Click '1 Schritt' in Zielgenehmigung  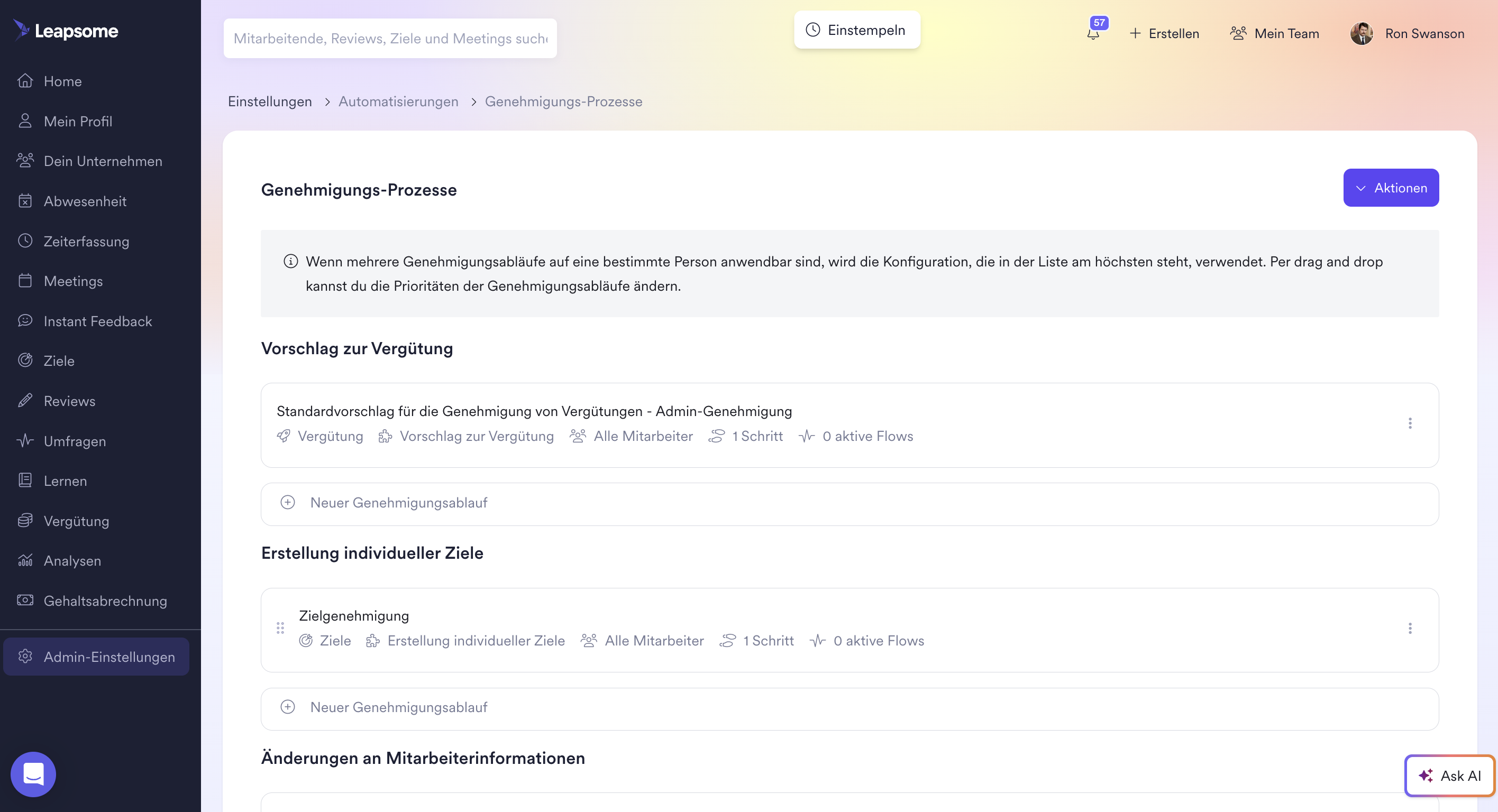point(768,641)
